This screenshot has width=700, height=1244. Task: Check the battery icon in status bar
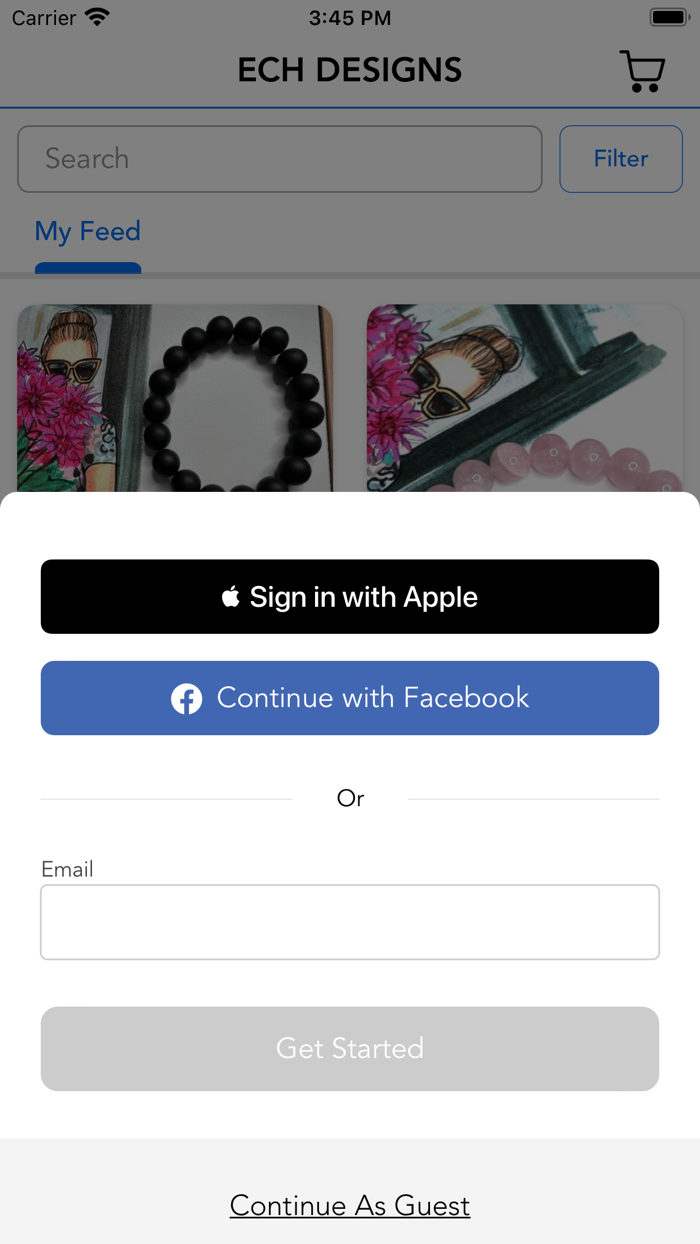click(x=668, y=18)
